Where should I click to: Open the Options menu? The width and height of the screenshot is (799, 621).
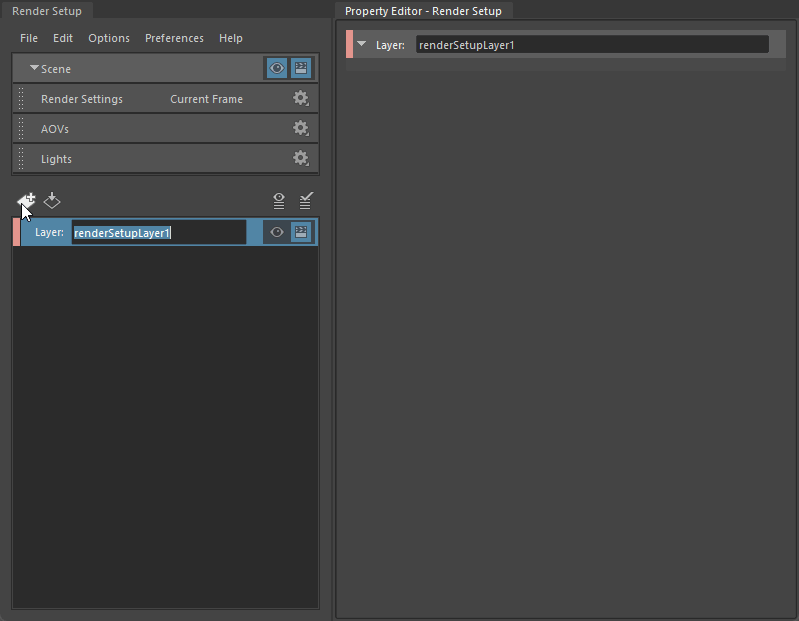[109, 38]
